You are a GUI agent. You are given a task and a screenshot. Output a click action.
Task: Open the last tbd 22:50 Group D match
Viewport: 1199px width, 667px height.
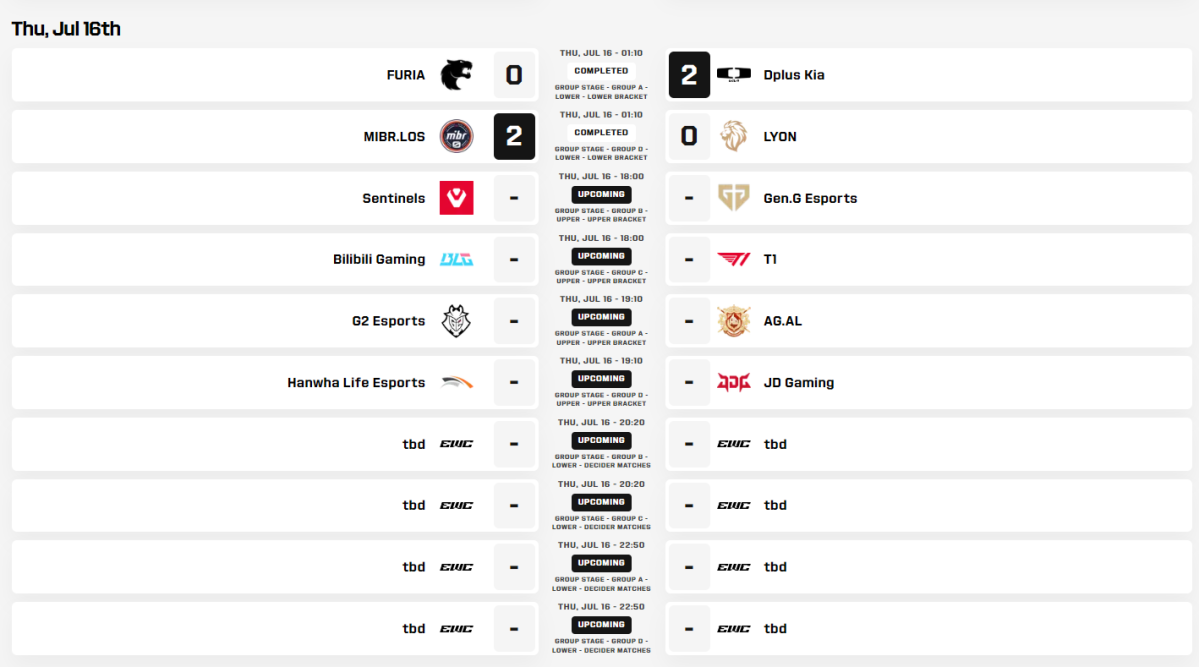(601, 629)
